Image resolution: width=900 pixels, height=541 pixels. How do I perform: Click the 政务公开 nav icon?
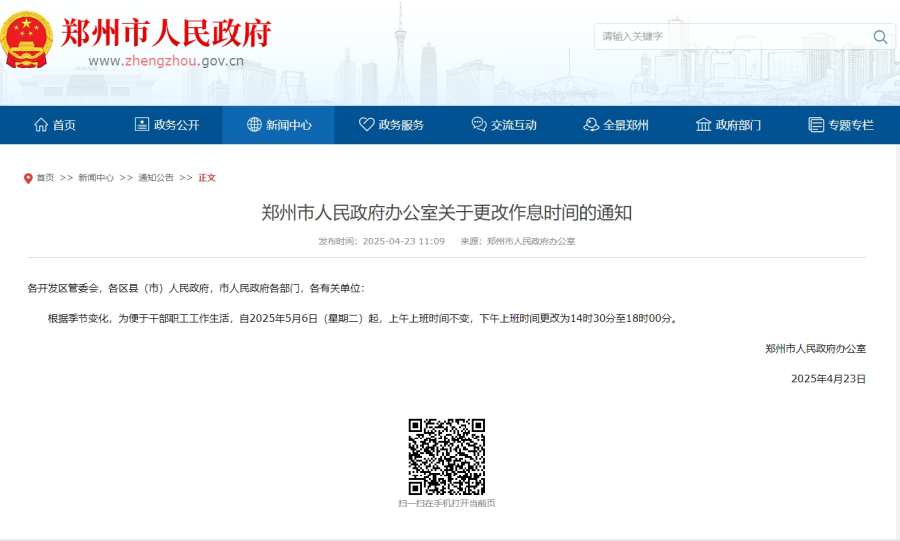pos(142,125)
